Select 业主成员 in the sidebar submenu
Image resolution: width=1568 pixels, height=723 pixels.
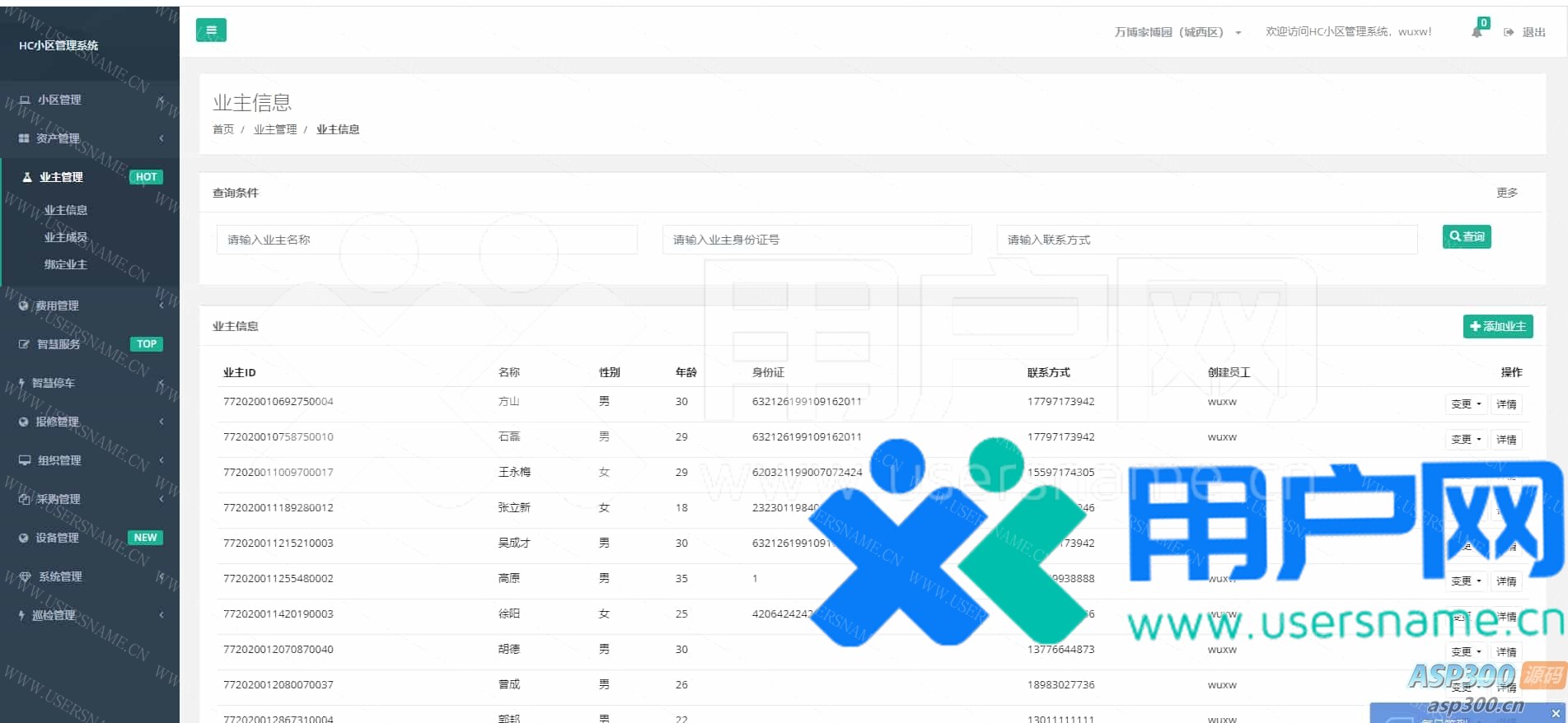[x=66, y=237]
